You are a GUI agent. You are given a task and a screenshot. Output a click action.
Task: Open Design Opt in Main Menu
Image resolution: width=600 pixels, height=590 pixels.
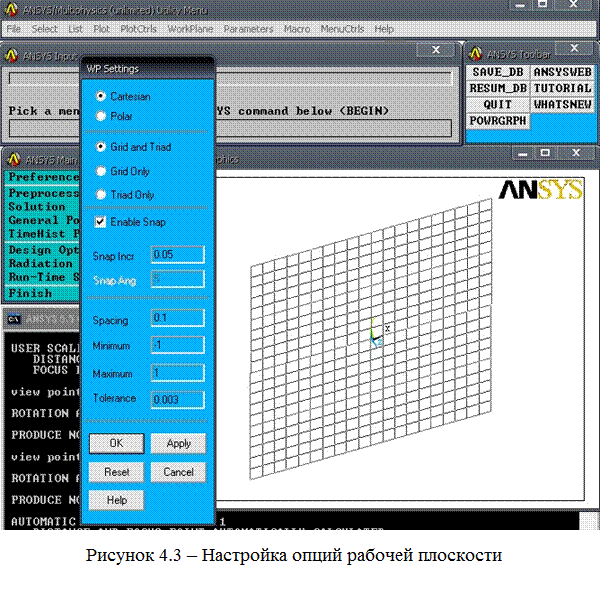pos(43,250)
